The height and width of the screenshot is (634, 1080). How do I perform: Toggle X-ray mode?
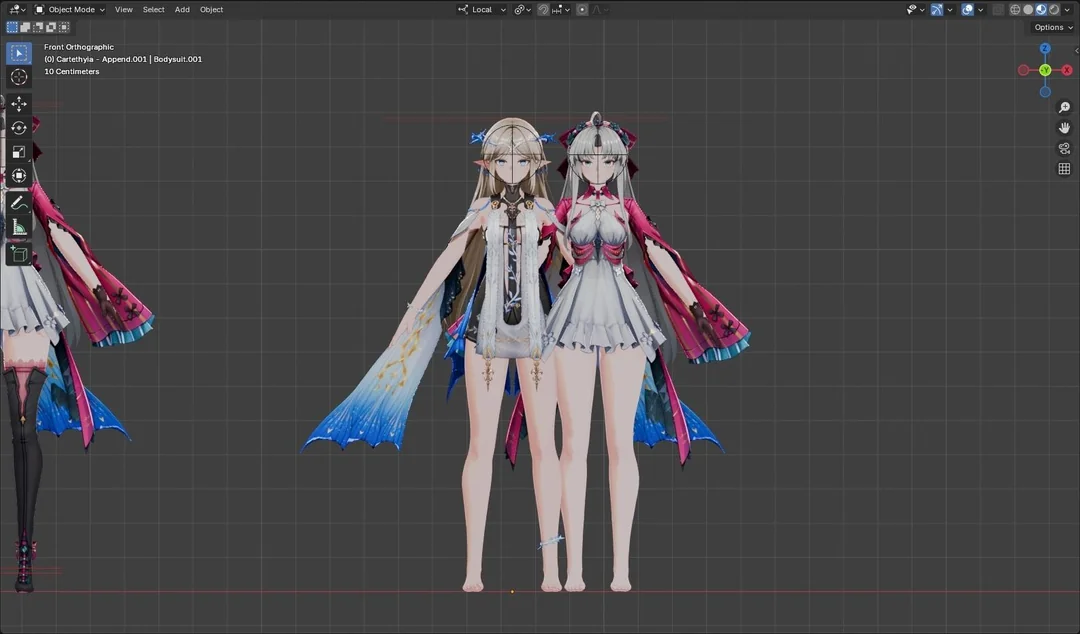[998, 10]
